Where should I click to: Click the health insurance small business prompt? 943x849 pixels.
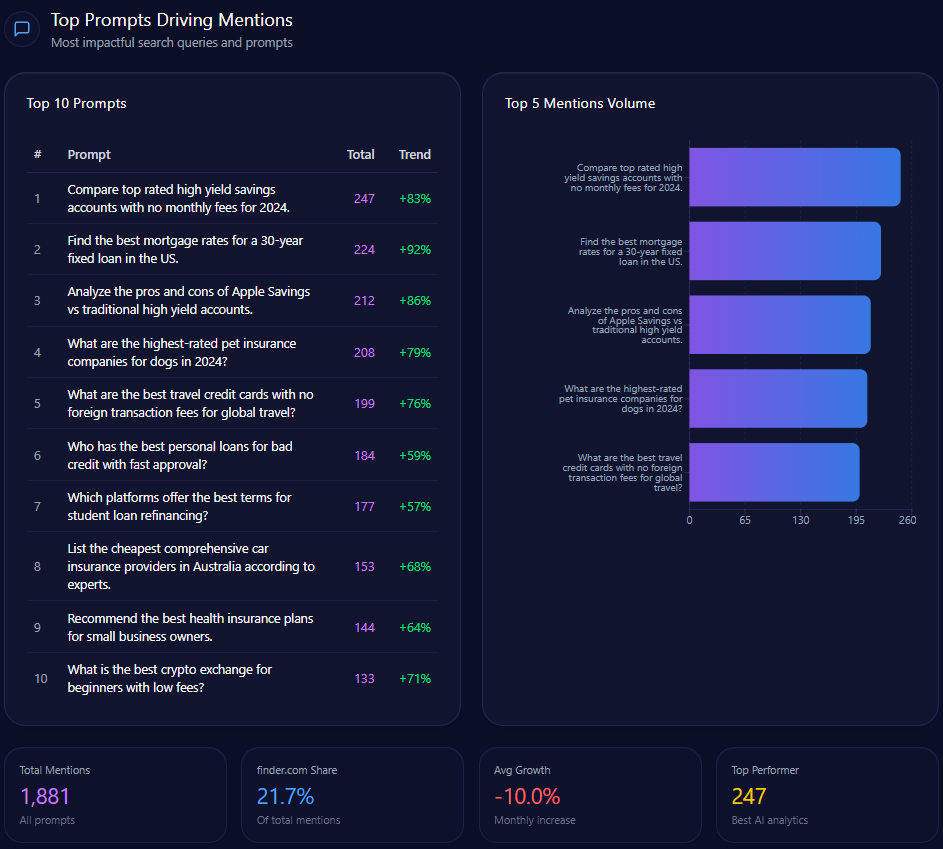[x=190, y=627]
